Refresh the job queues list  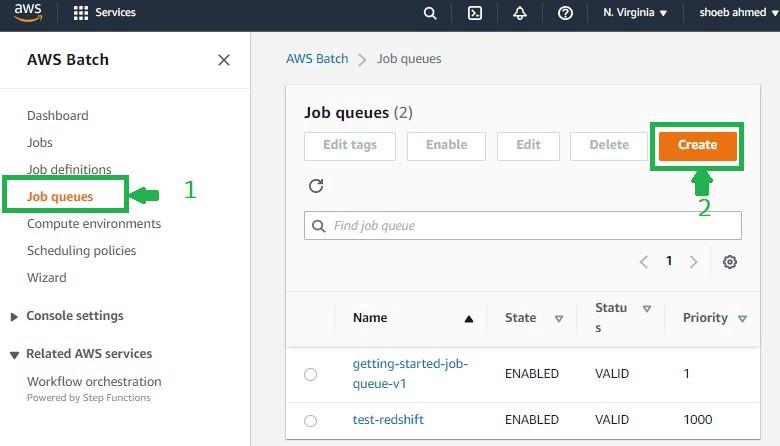point(316,186)
